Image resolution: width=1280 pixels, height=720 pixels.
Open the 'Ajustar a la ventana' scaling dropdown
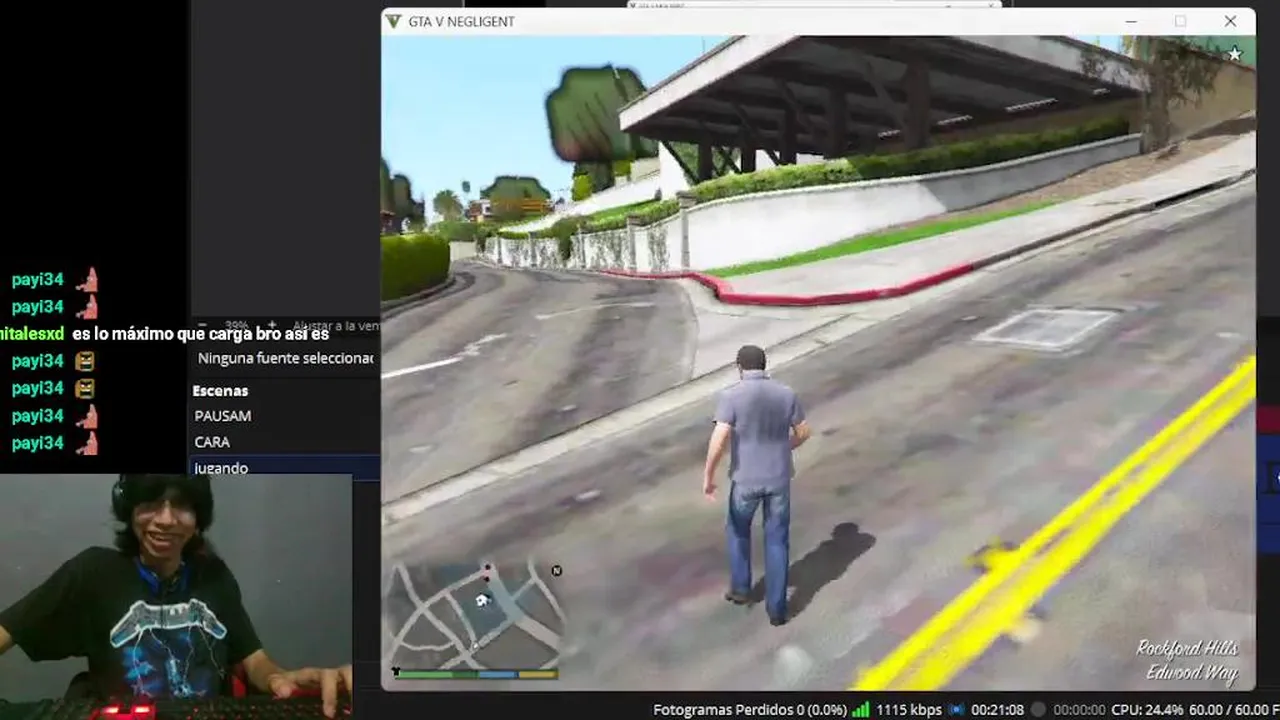[337, 326]
